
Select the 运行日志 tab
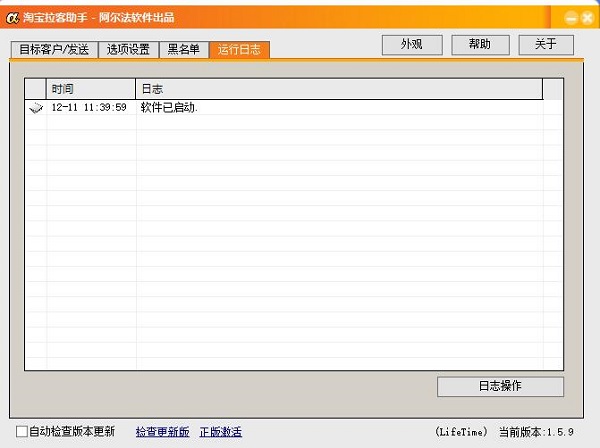(240, 50)
